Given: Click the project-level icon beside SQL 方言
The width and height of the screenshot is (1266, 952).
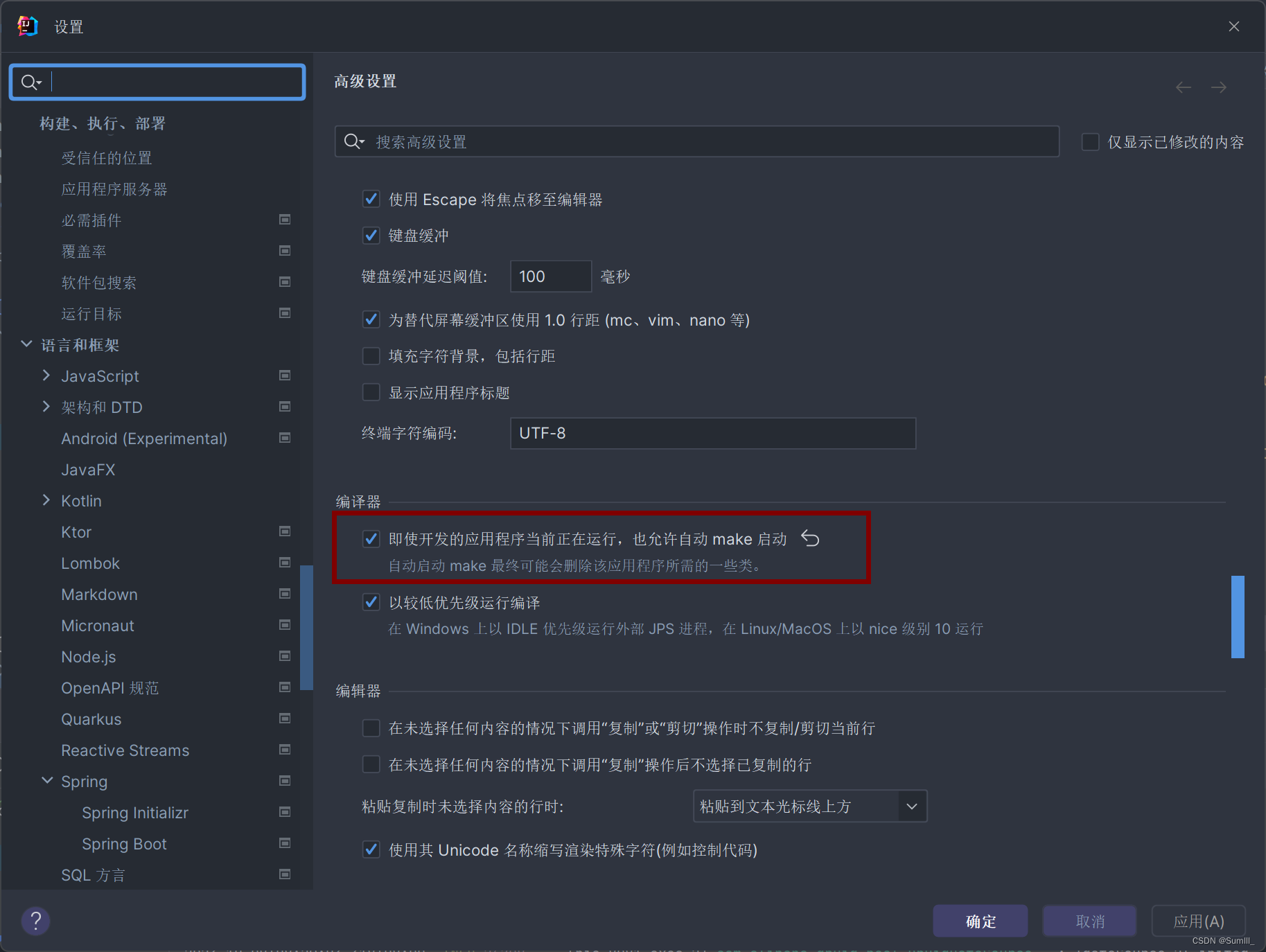Looking at the screenshot, I should tap(285, 874).
